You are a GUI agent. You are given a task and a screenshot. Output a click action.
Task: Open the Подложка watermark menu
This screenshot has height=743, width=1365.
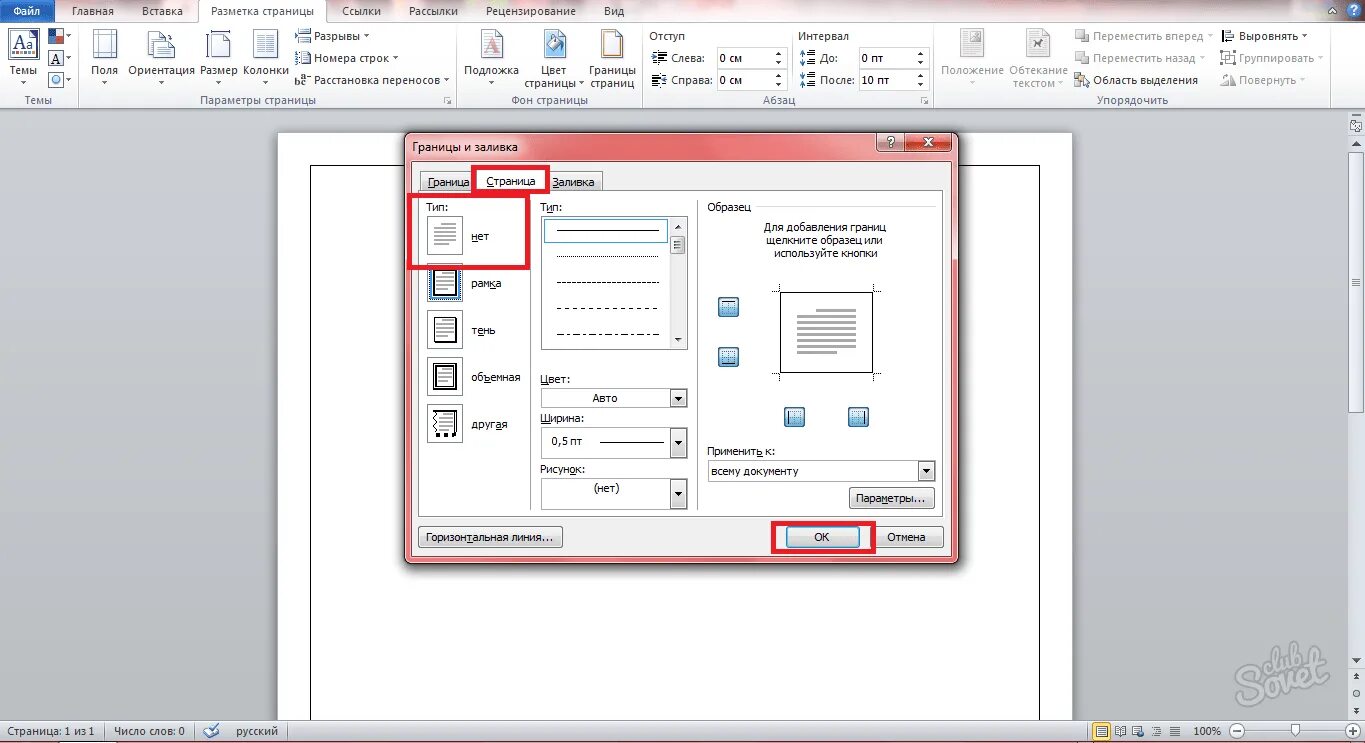click(x=491, y=58)
